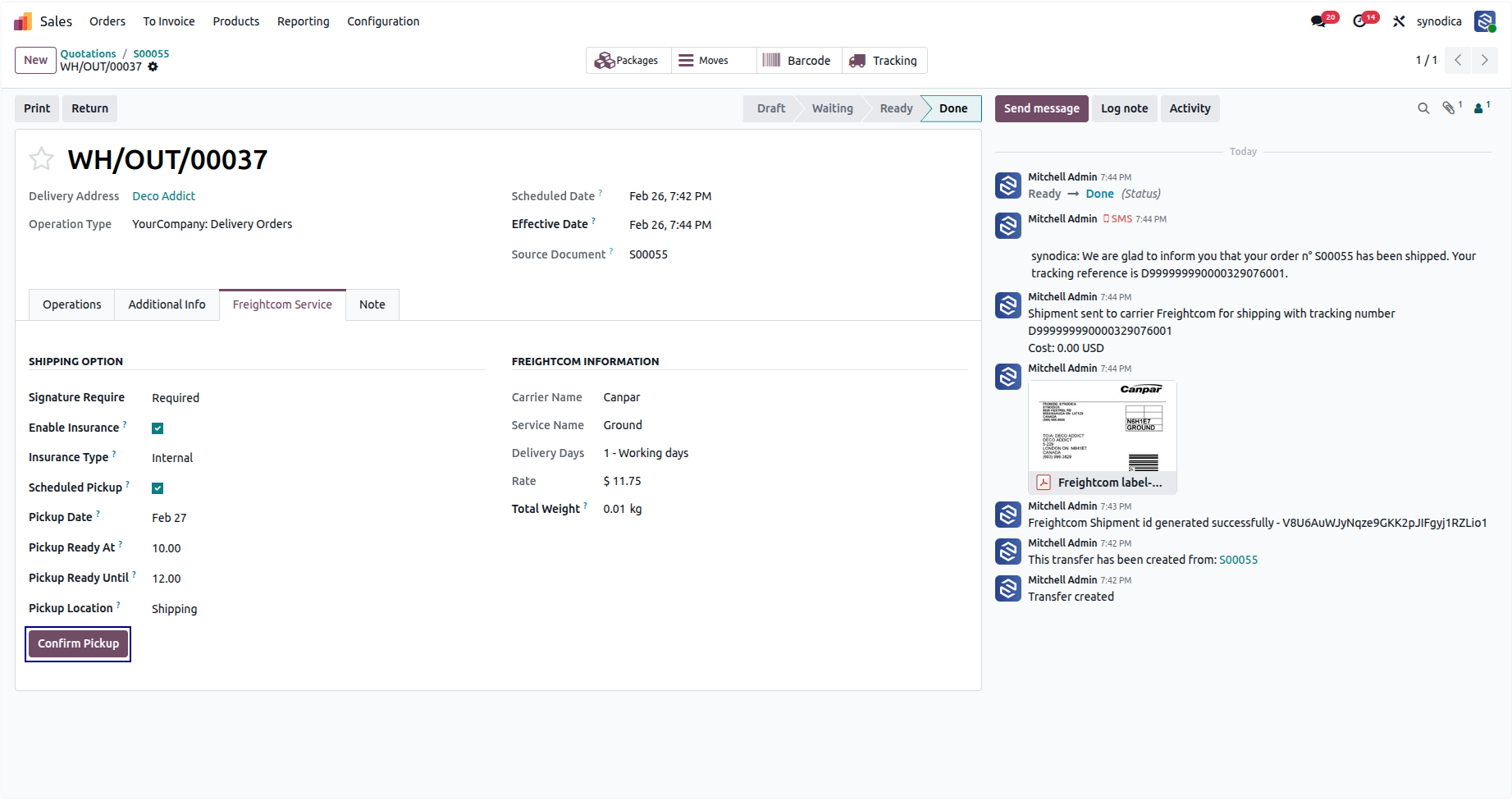This screenshot has width=1512, height=801.
Task: Search chatter messages magnifier icon
Action: [x=1423, y=108]
